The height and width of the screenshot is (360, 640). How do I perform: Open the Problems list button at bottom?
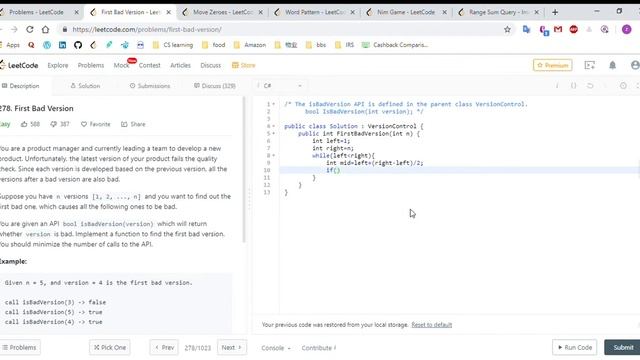point(20,348)
